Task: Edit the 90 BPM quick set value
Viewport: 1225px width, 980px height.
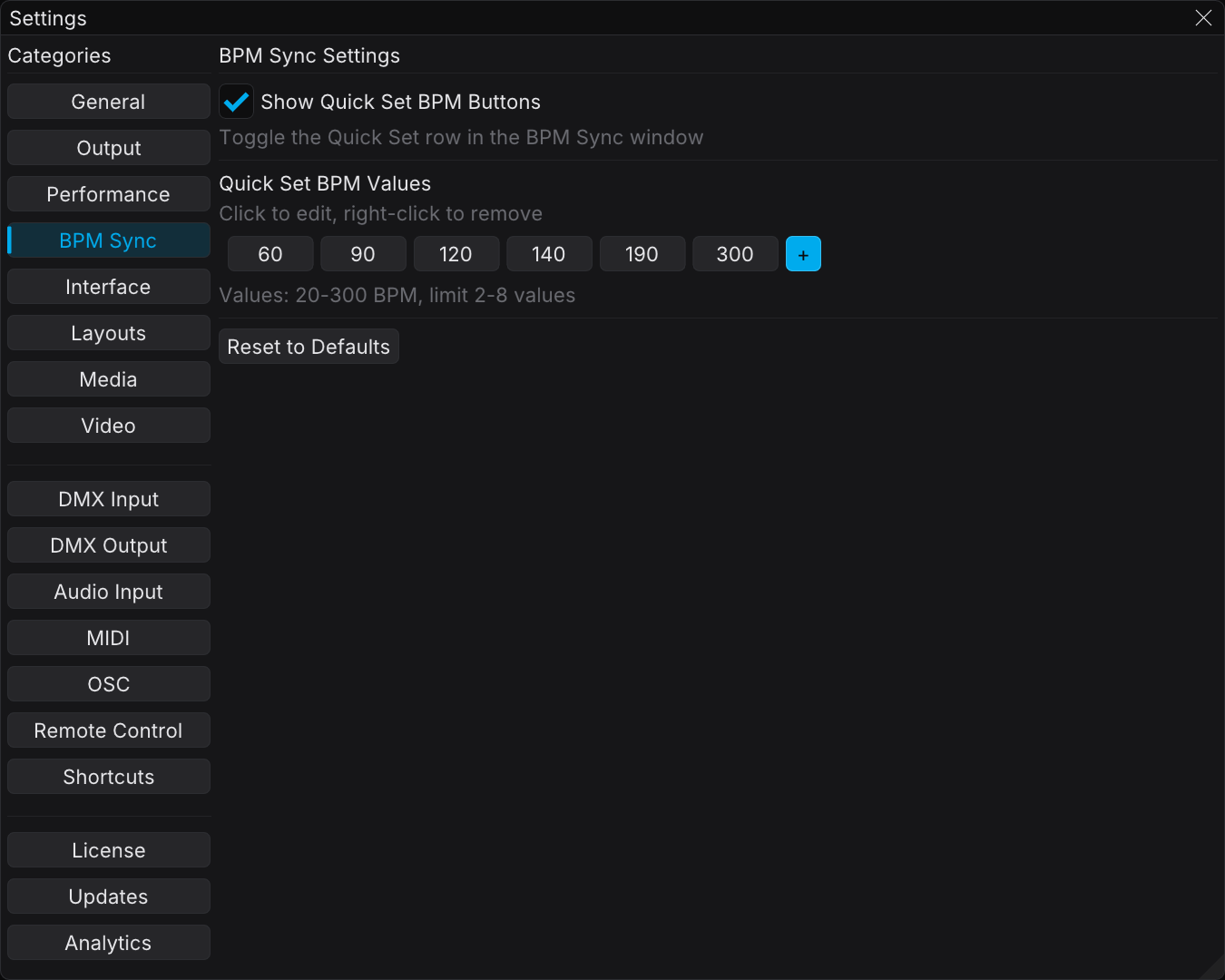Action: click(x=363, y=254)
